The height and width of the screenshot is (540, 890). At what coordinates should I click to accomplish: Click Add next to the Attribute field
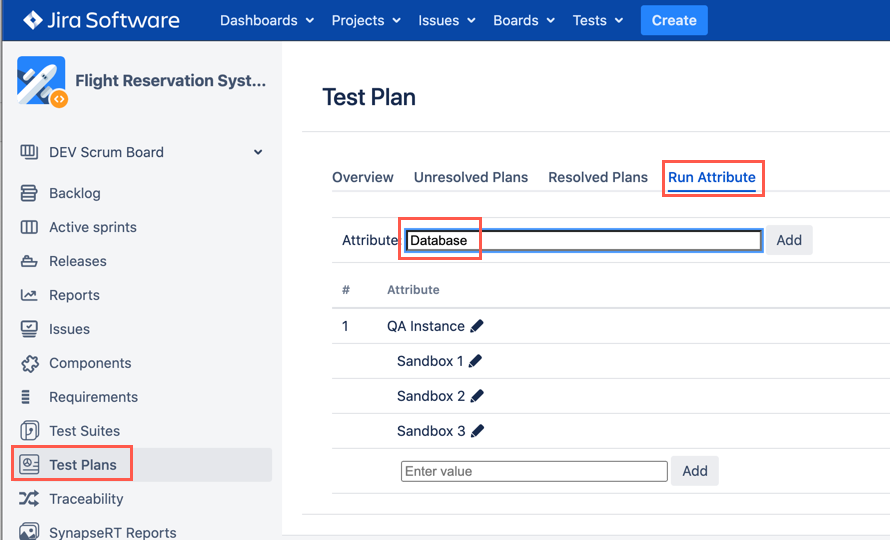789,240
